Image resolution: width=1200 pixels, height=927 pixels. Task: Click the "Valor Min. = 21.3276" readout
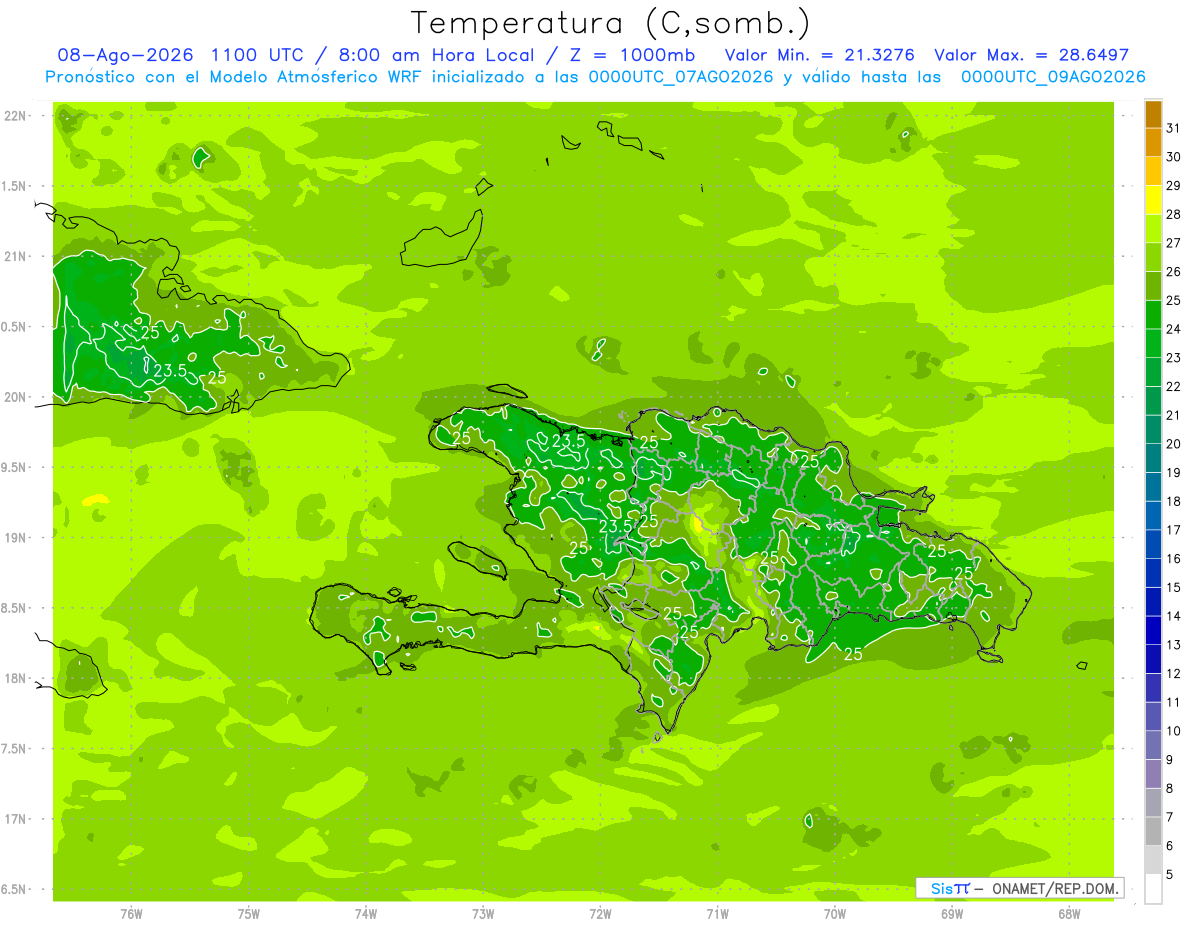(x=819, y=55)
